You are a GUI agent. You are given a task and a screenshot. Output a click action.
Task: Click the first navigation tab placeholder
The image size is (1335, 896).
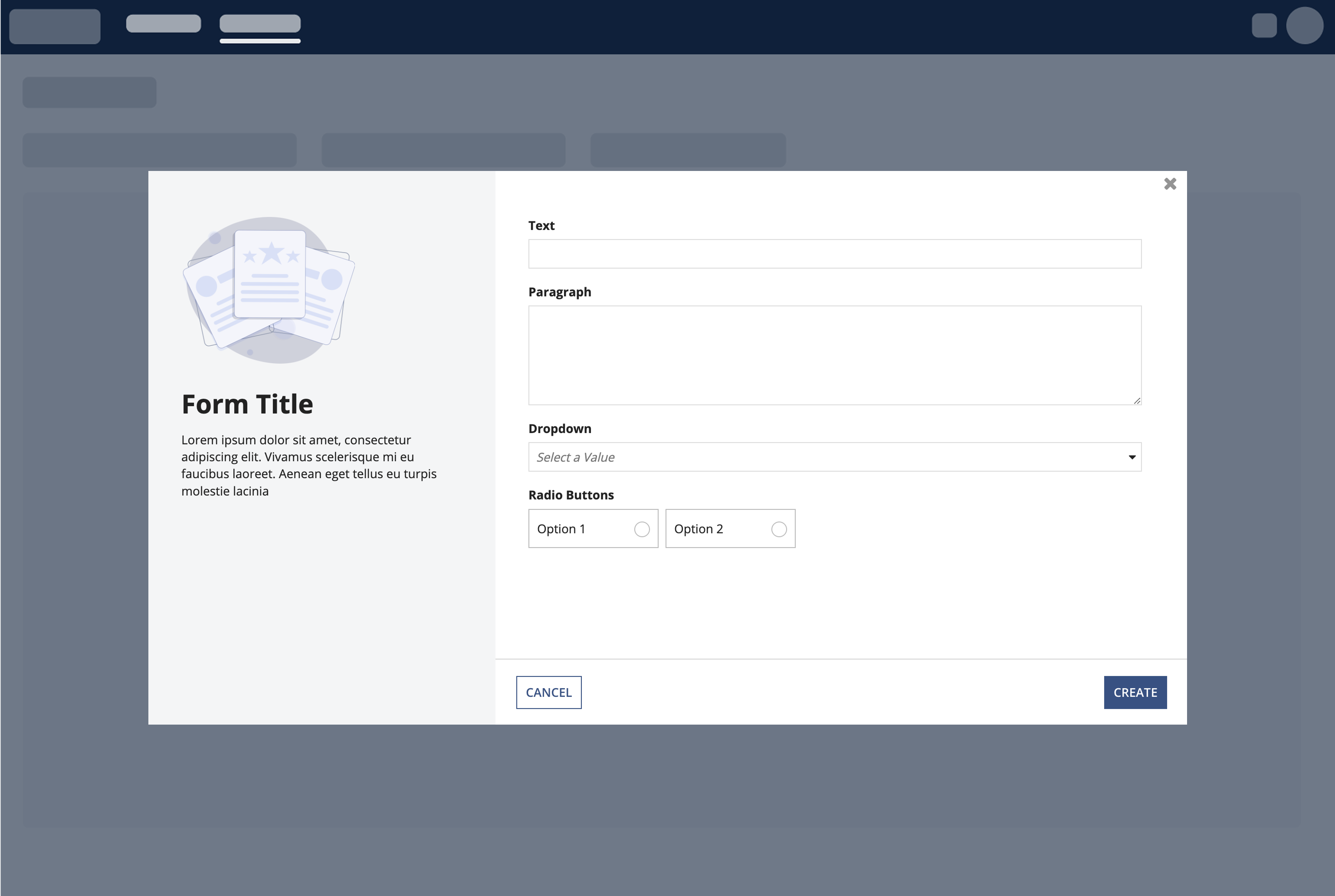(164, 24)
